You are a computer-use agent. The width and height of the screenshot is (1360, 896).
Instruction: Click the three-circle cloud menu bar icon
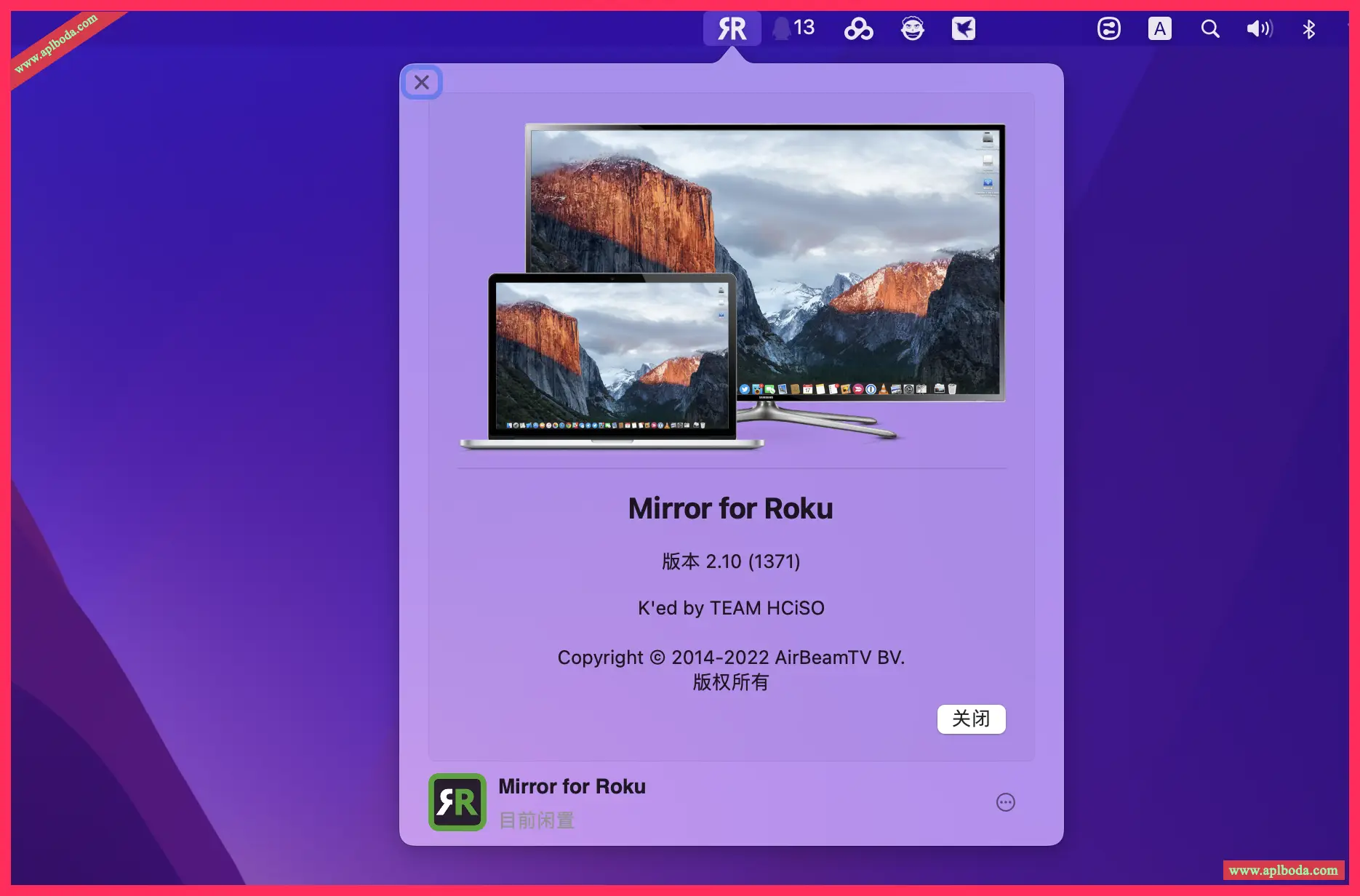pos(858,29)
